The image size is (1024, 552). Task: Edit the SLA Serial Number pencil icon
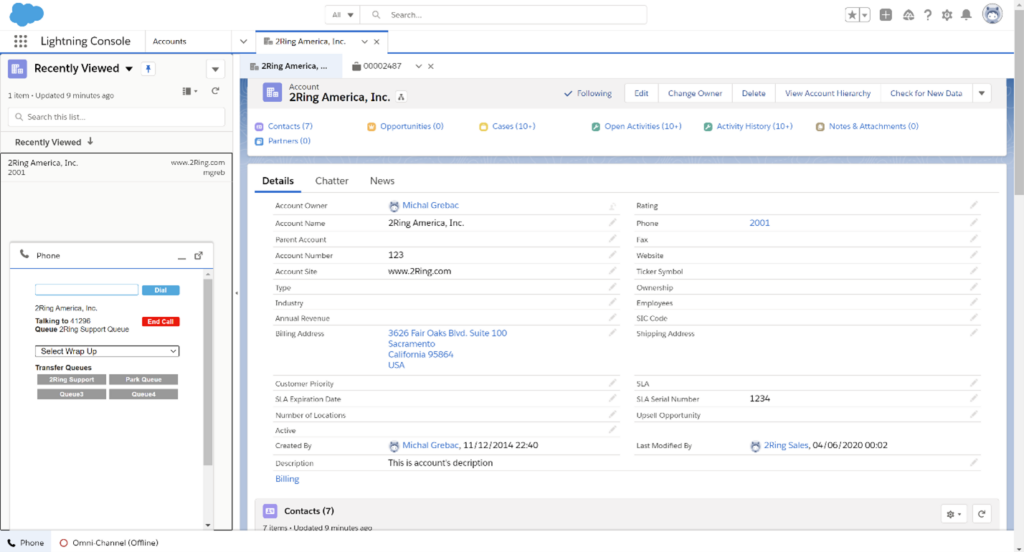(x=973, y=398)
